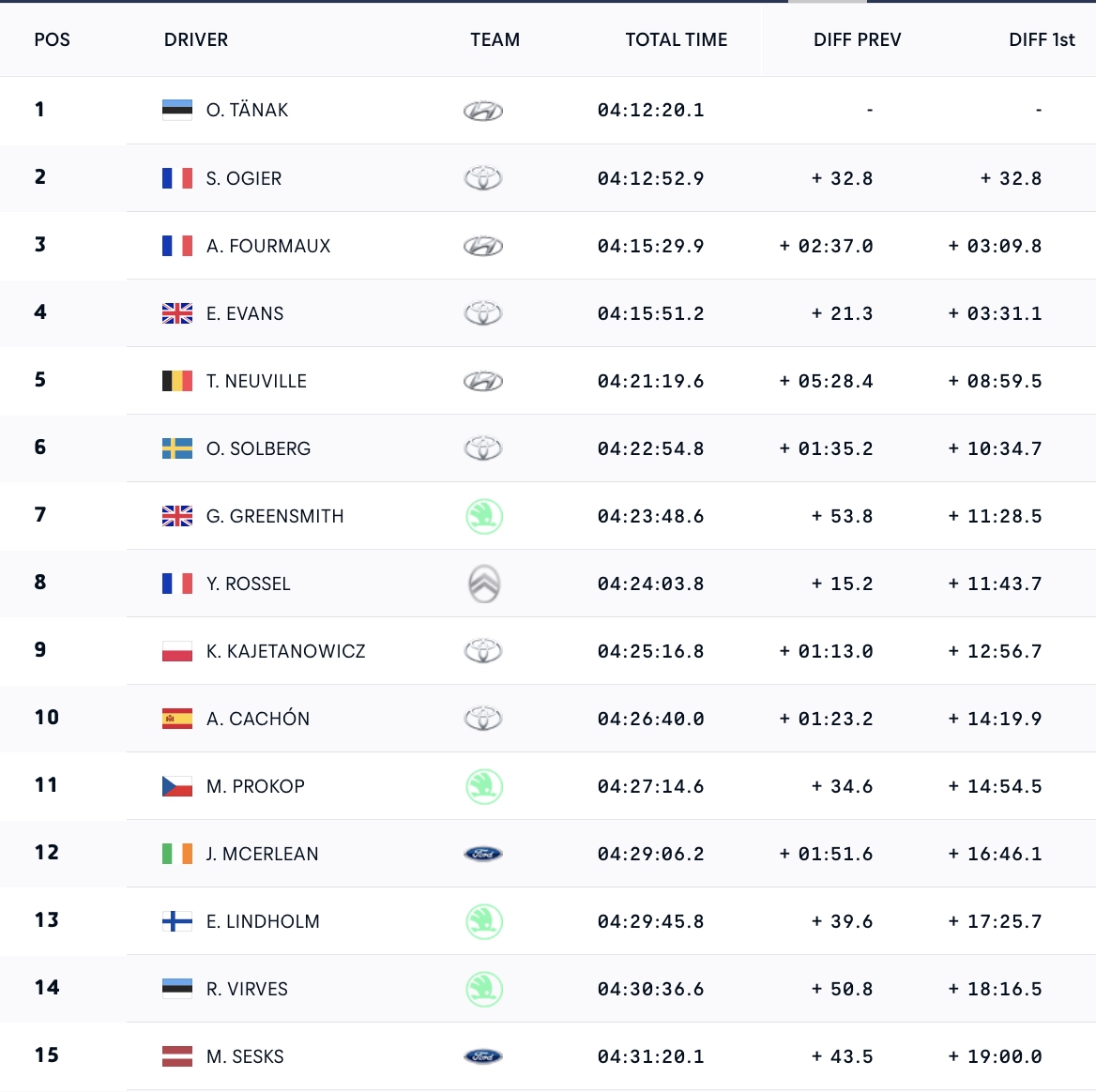Click Hyundai logo in Tänak's row
The width and height of the screenshot is (1096, 1092).
[x=483, y=111]
